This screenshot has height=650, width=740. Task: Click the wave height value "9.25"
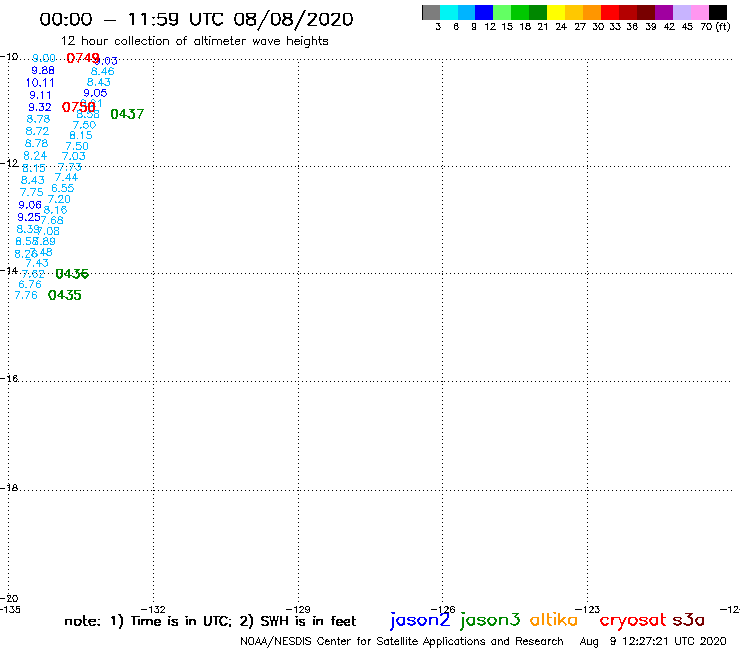(29, 217)
